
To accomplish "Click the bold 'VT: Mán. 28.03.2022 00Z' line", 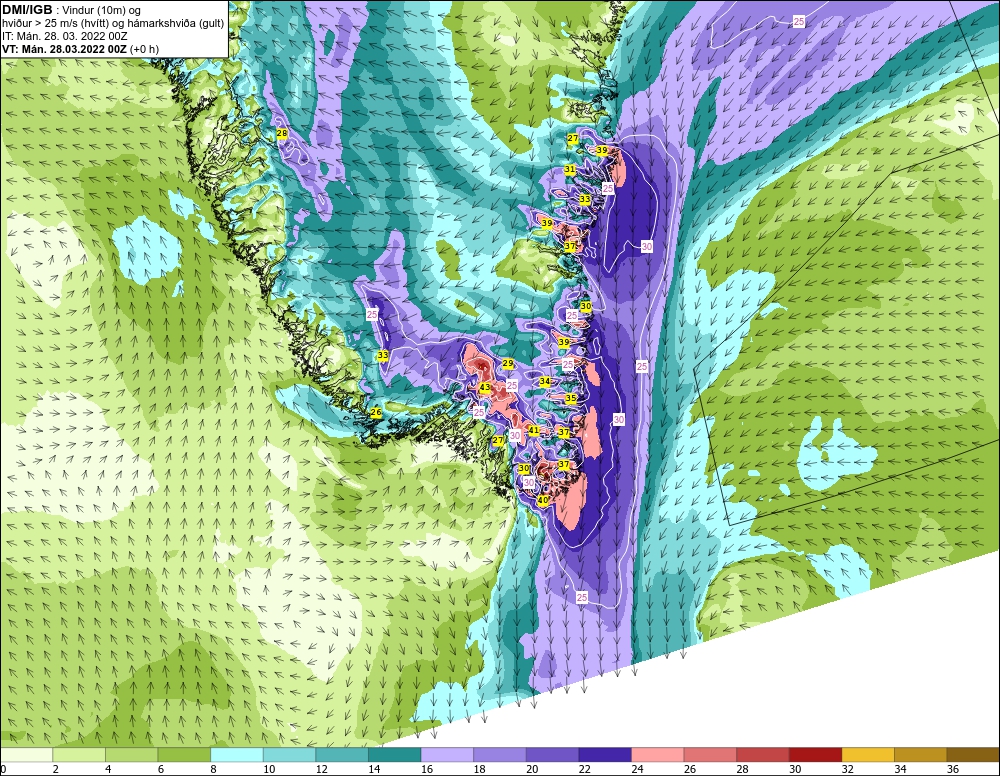I will [64, 49].
